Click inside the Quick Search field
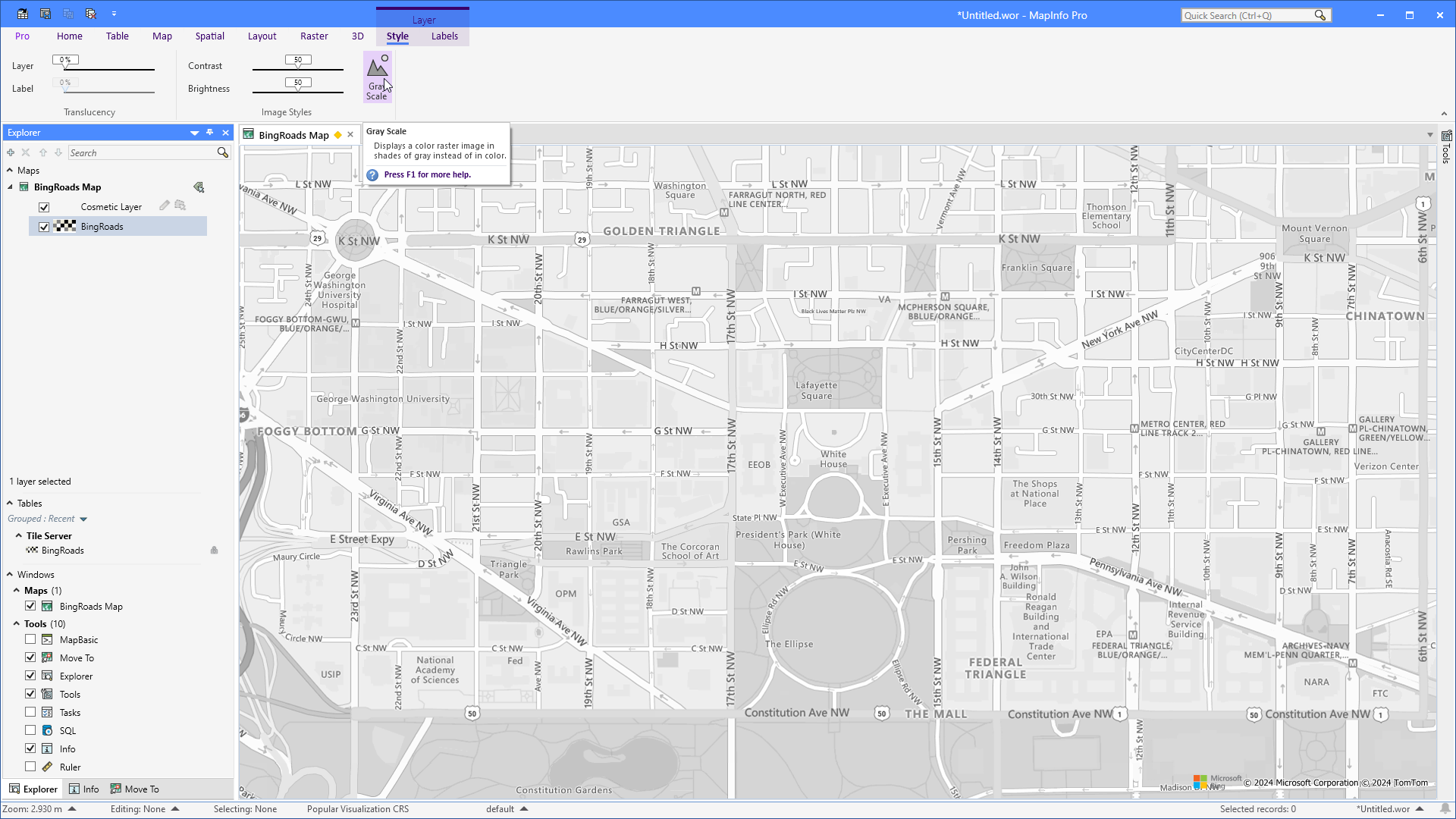The image size is (1456, 819). coord(1244,14)
